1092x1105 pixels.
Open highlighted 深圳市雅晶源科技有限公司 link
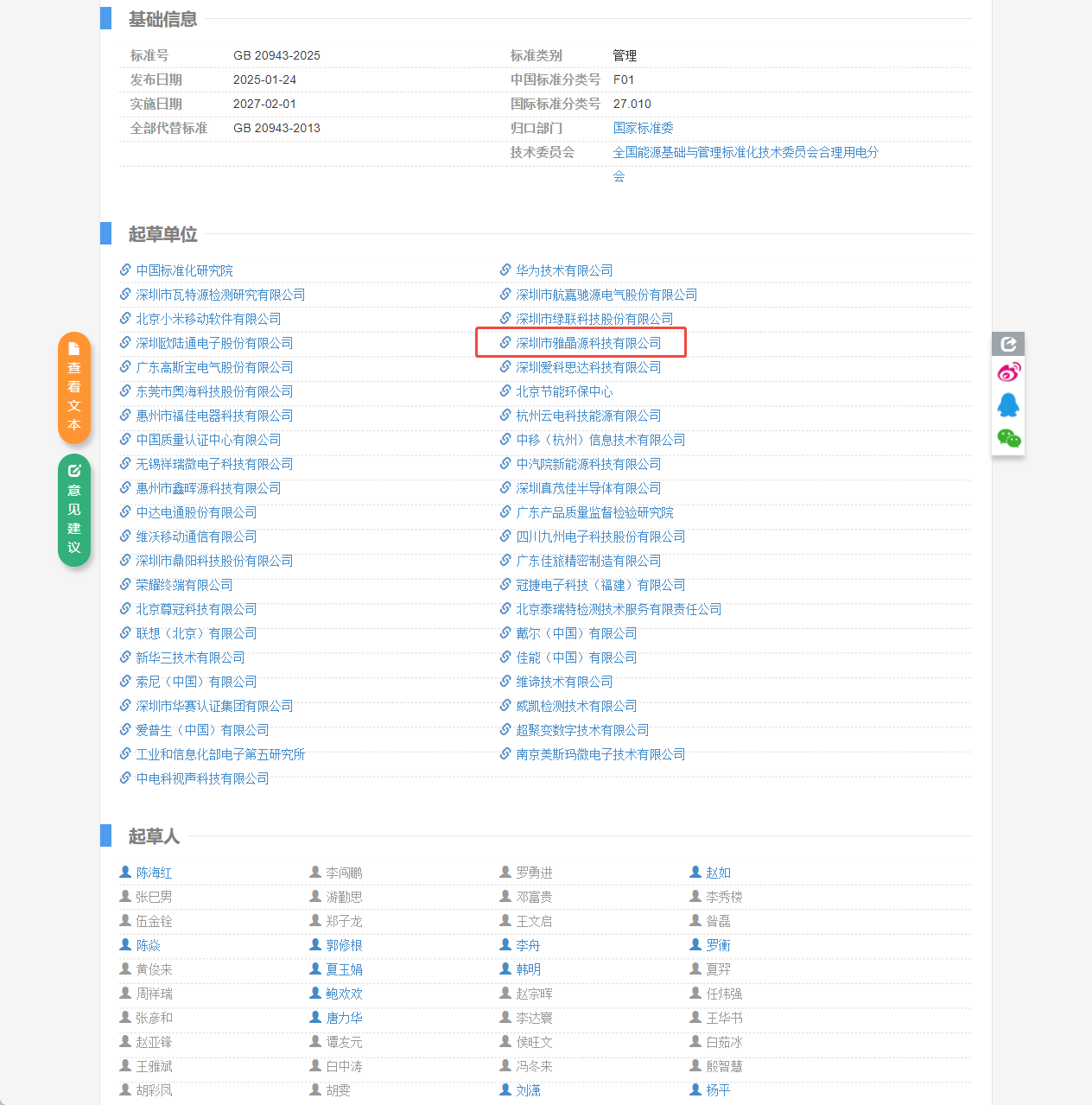[587, 343]
